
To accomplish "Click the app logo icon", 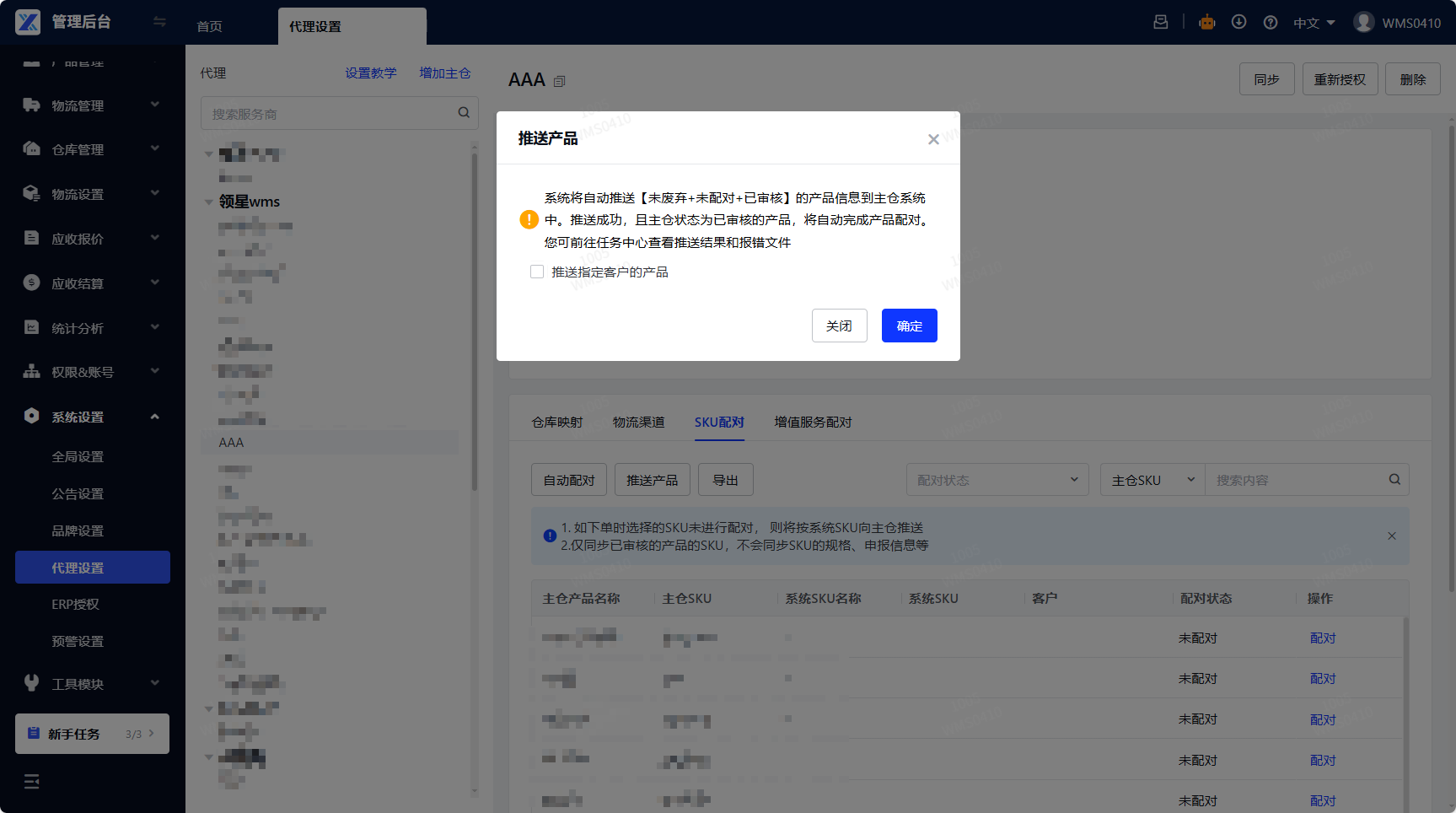I will coord(28,22).
